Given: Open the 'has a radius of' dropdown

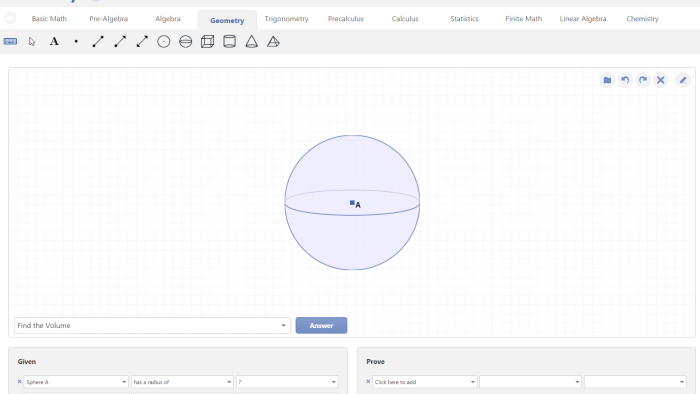Looking at the screenshot, I should pos(182,382).
